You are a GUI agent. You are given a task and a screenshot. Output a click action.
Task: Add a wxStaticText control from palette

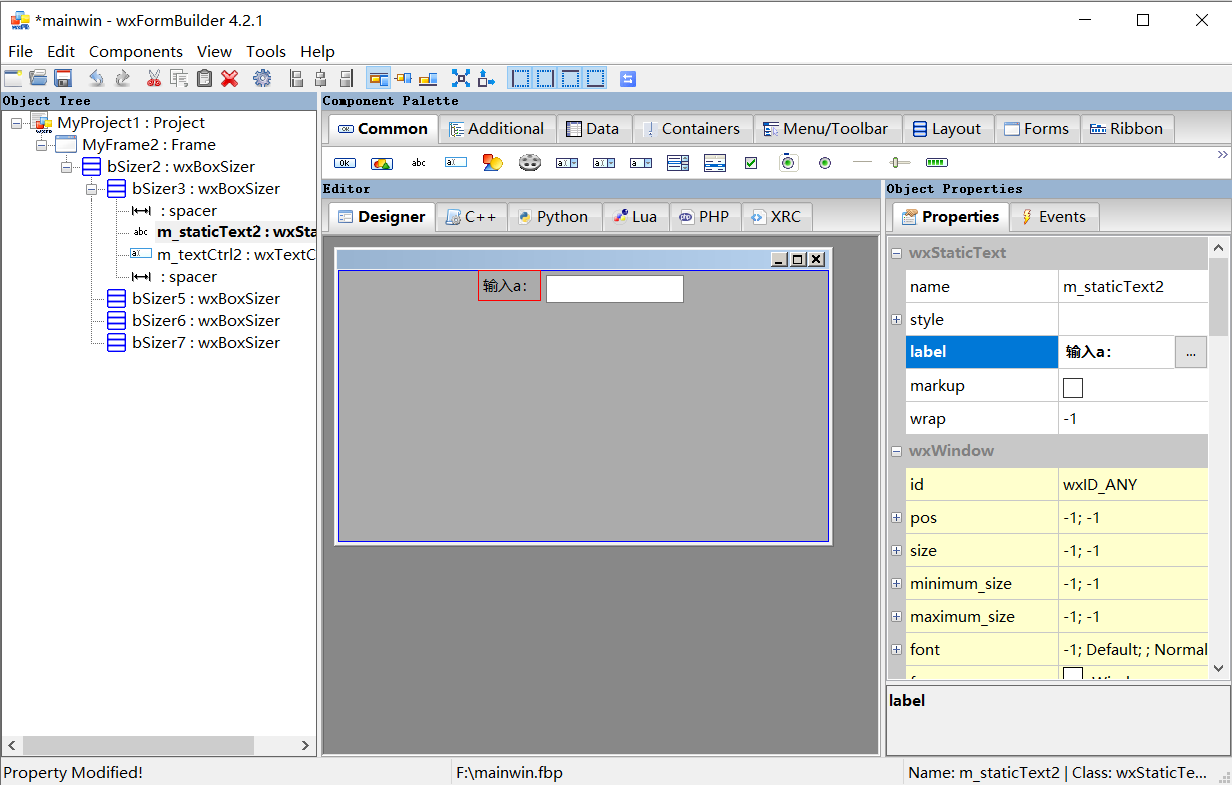coord(418,162)
